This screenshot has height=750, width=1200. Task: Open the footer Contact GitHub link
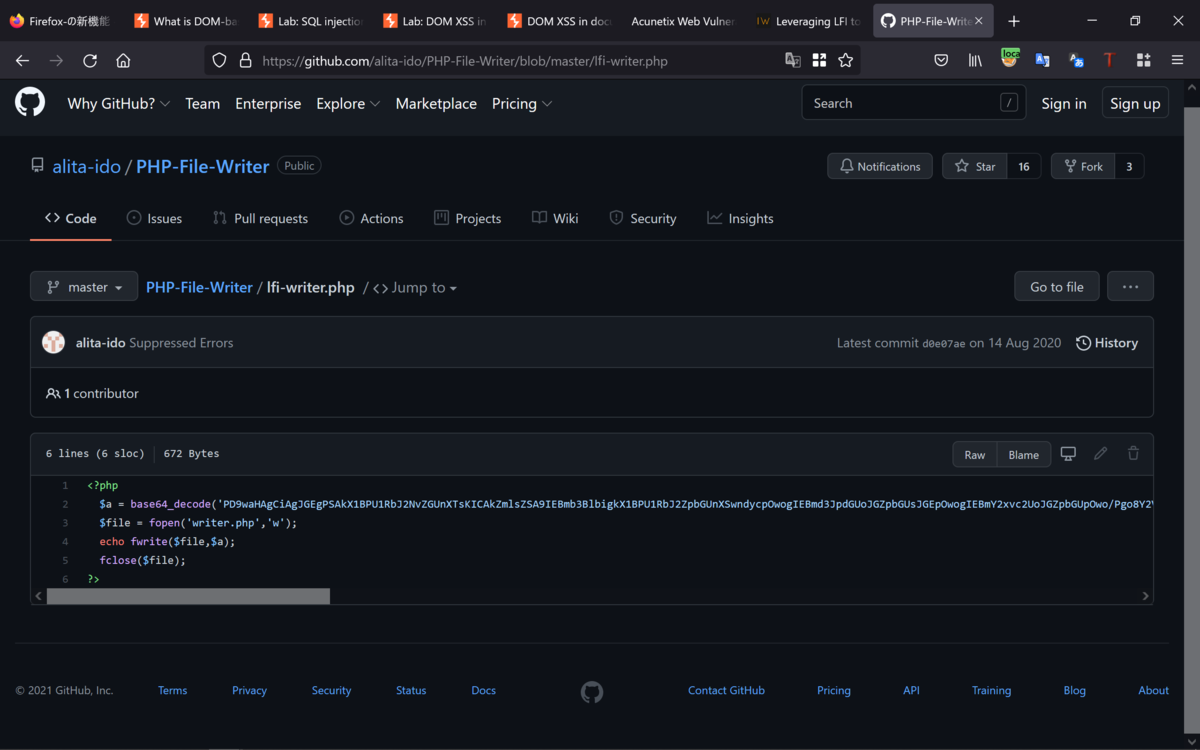[726, 691]
